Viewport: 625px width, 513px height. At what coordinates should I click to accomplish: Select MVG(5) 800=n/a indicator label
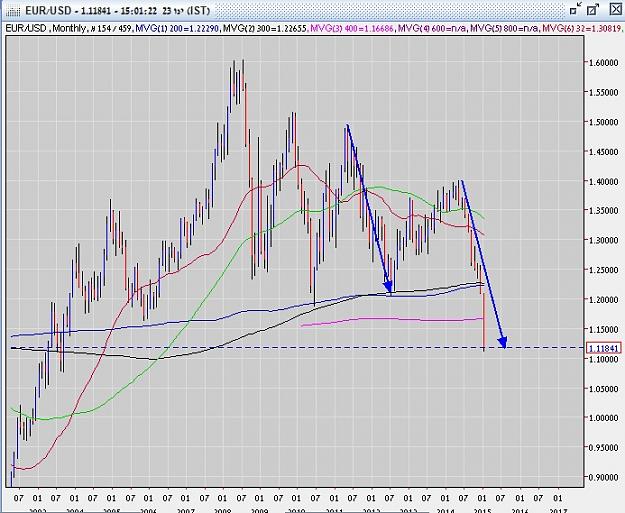[x=505, y=28]
